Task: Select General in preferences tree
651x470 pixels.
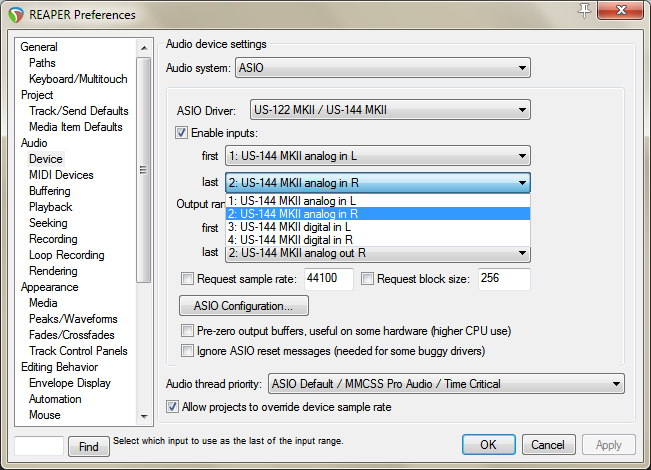Action: [39, 47]
